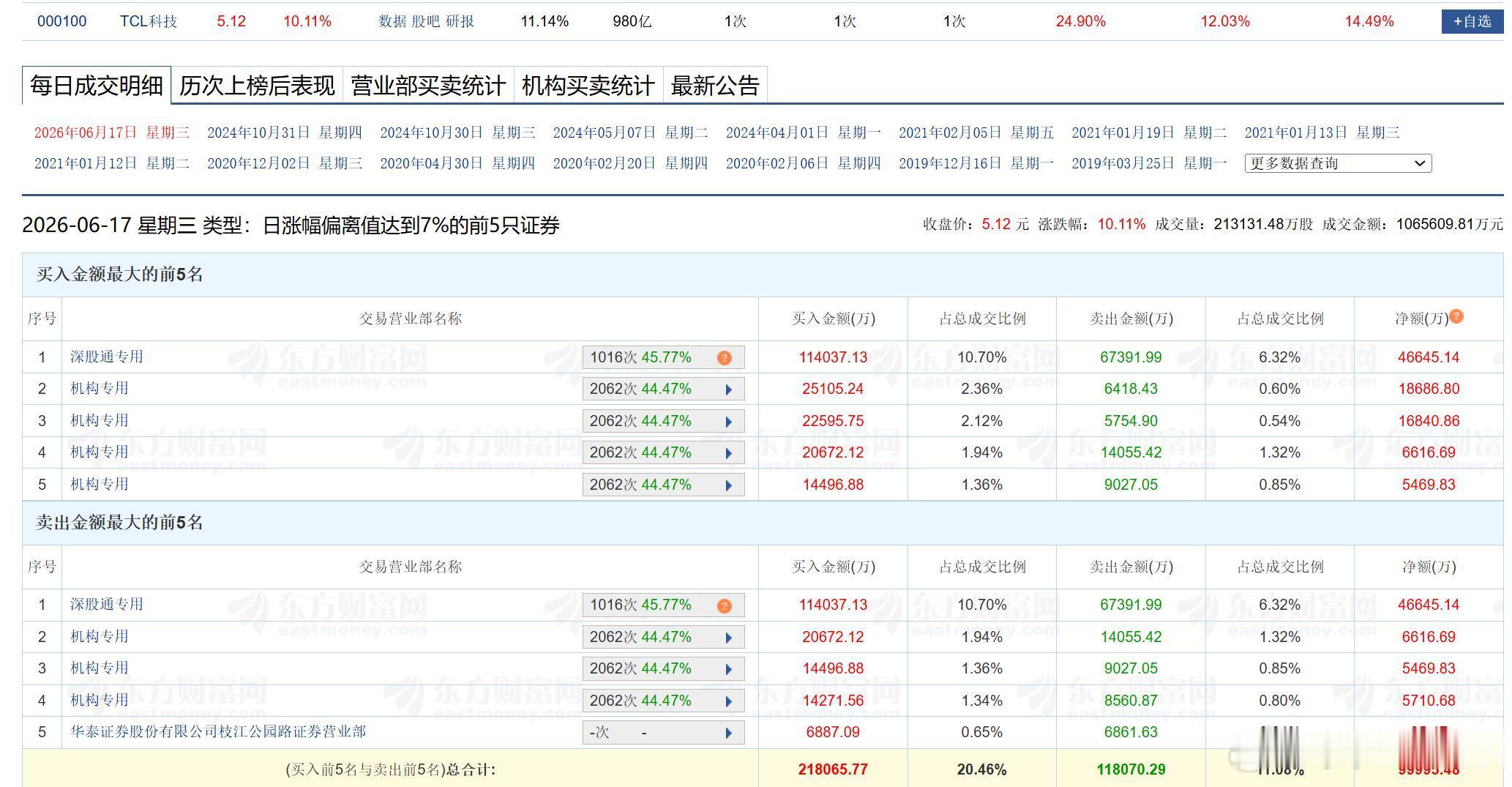The image size is (1512, 787).
Task: Open 华泰证券股份有限公司枝江公园路证券营业部 link
Action: point(218,731)
